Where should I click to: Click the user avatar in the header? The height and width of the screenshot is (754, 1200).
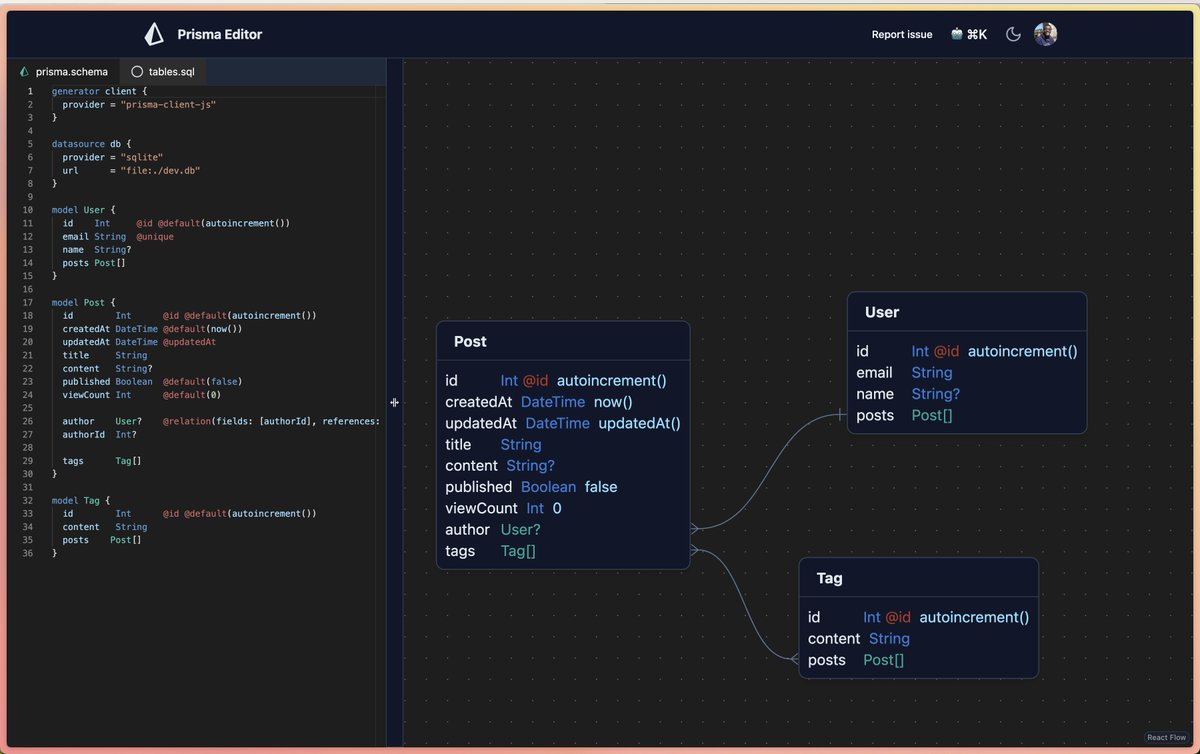coord(1045,33)
